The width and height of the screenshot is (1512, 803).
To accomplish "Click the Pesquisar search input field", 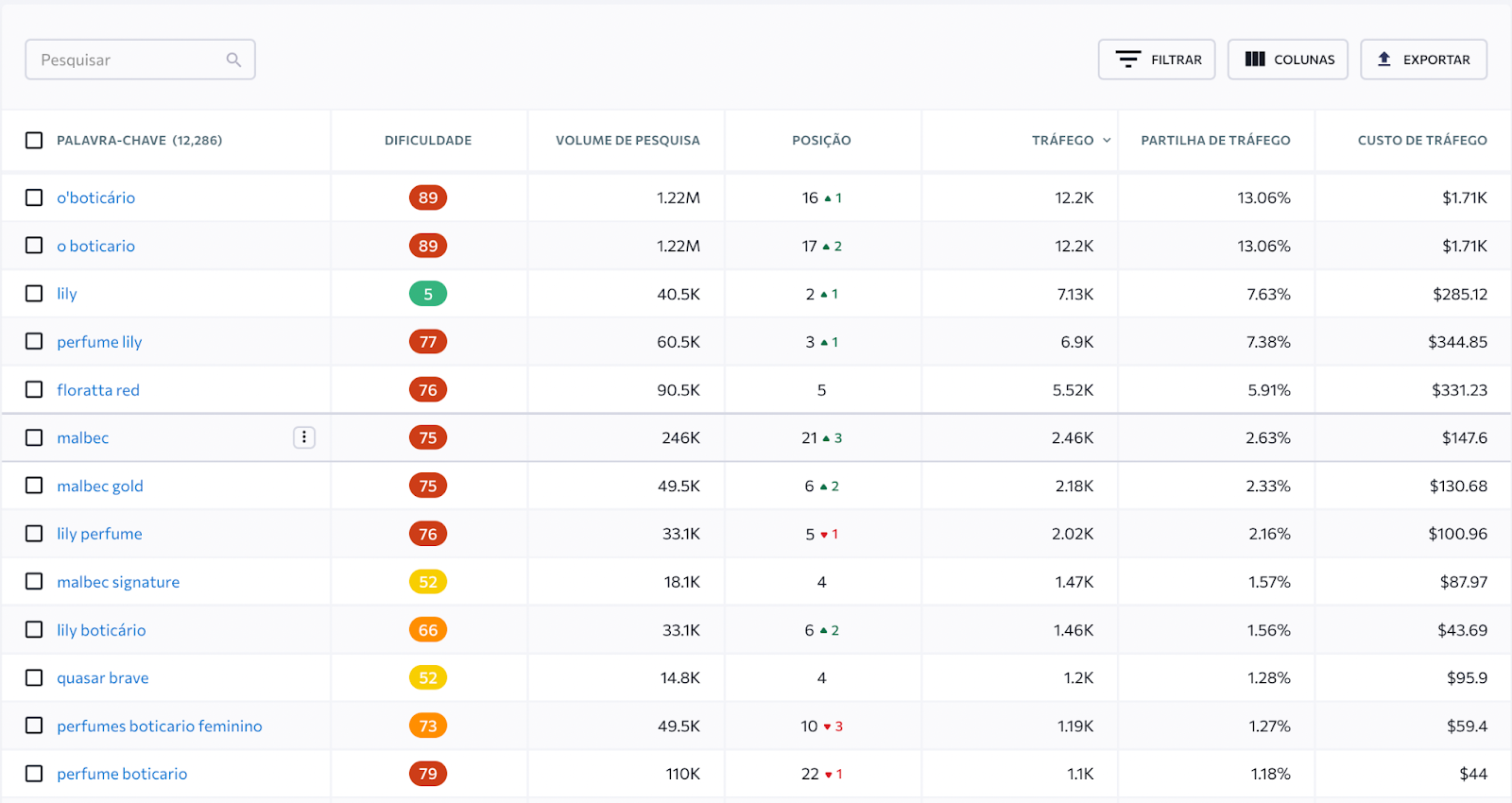I will (128, 60).
